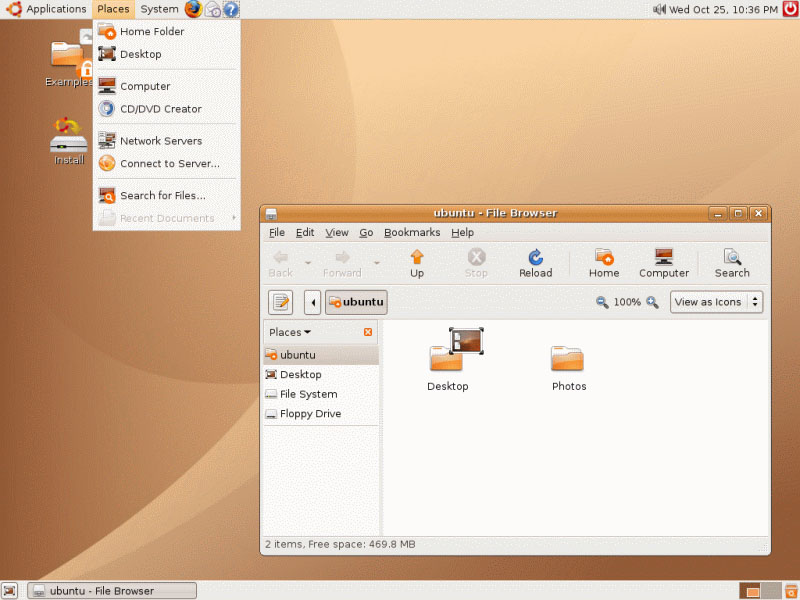The width and height of the screenshot is (800, 600).
Task: Maximize the File Browser window
Action: (738, 213)
